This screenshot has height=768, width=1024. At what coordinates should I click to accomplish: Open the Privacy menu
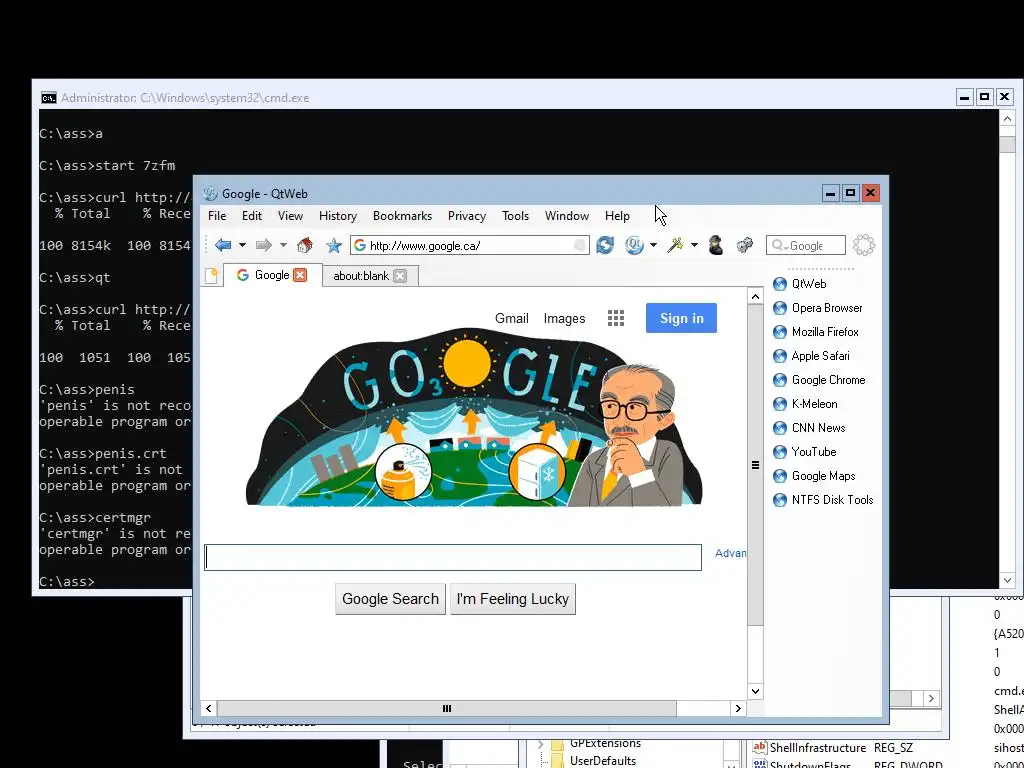[x=466, y=216]
